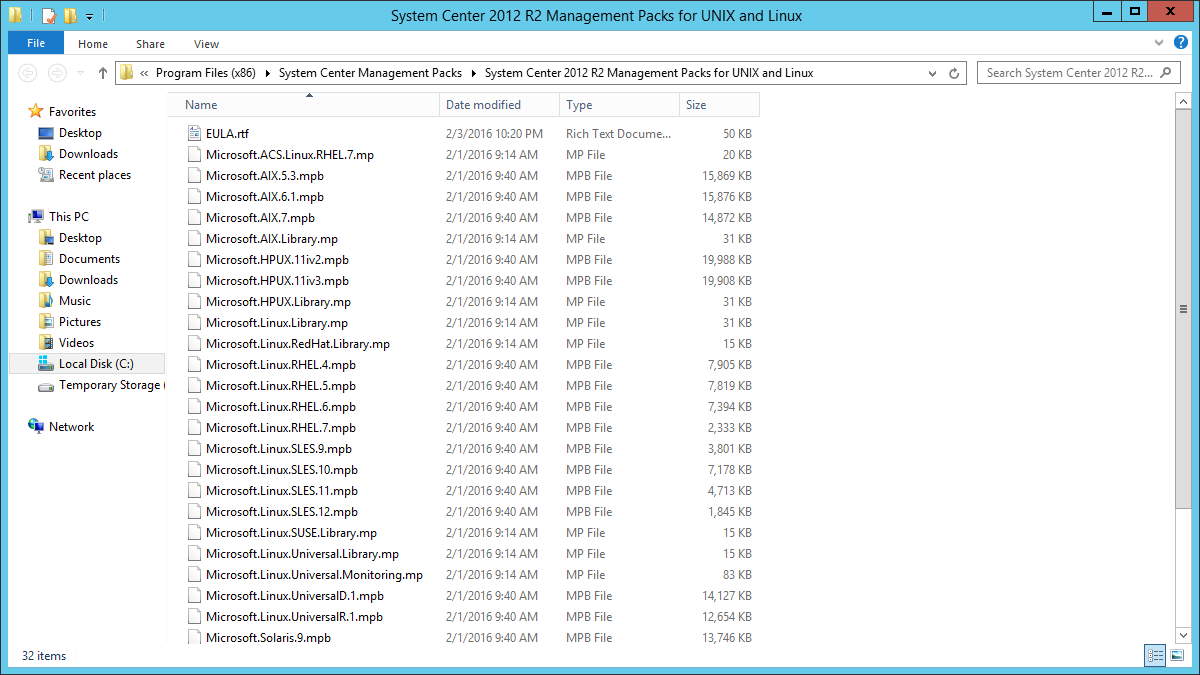Expand the arrow after System Center Management Packs

[474, 73]
